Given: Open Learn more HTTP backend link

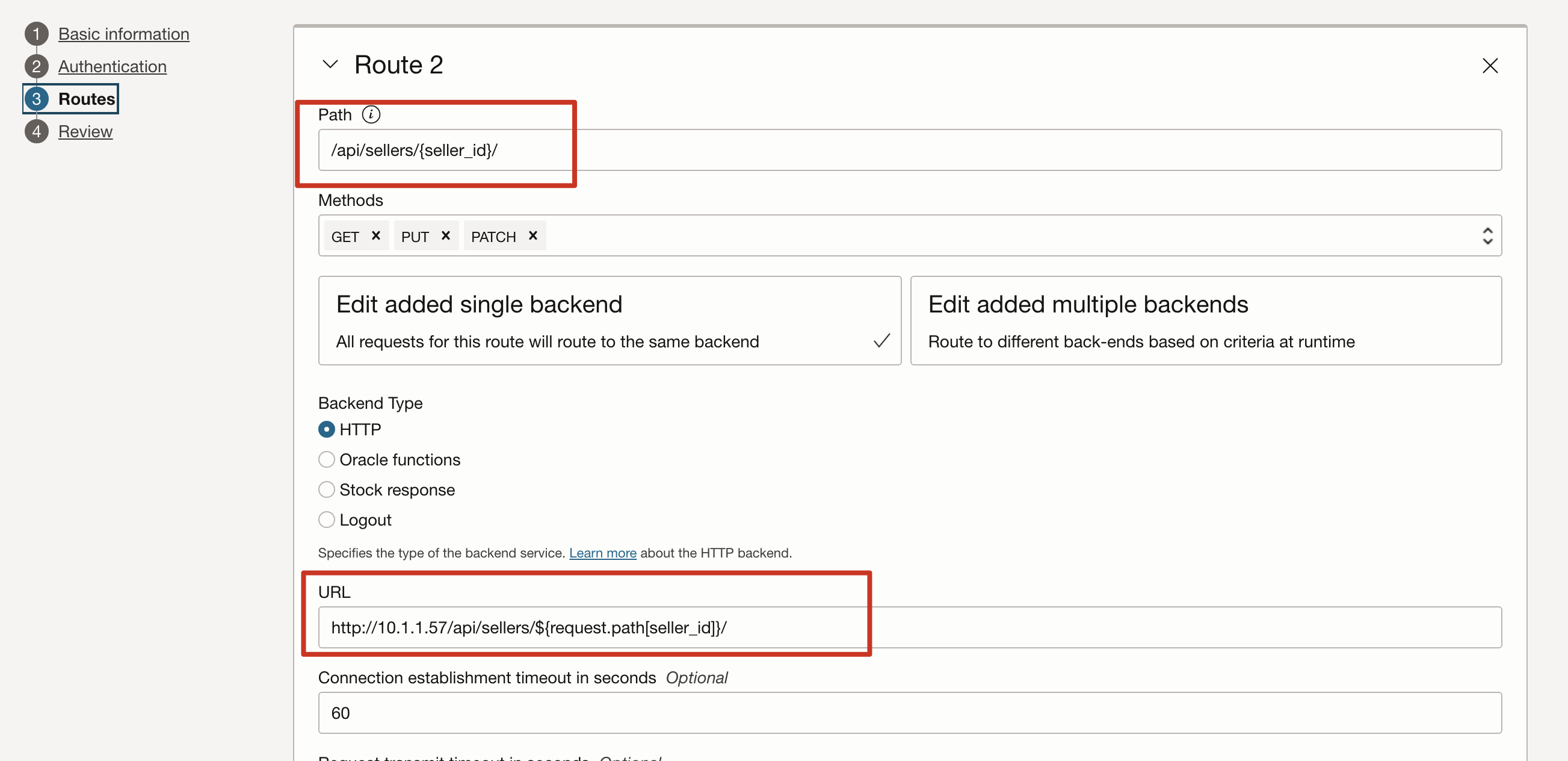Looking at the screenshot, I should 602,553.
